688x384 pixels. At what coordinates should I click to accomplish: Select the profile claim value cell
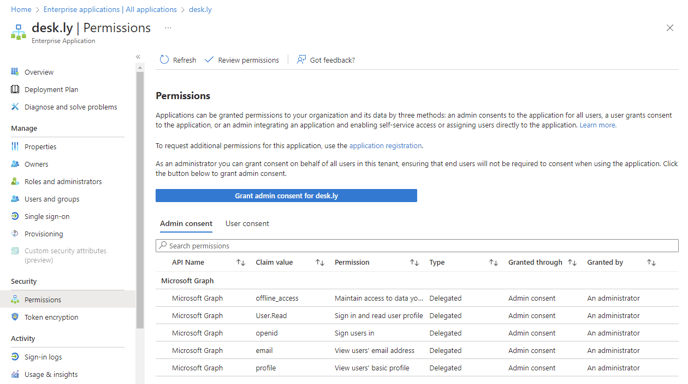pos(266,368)
